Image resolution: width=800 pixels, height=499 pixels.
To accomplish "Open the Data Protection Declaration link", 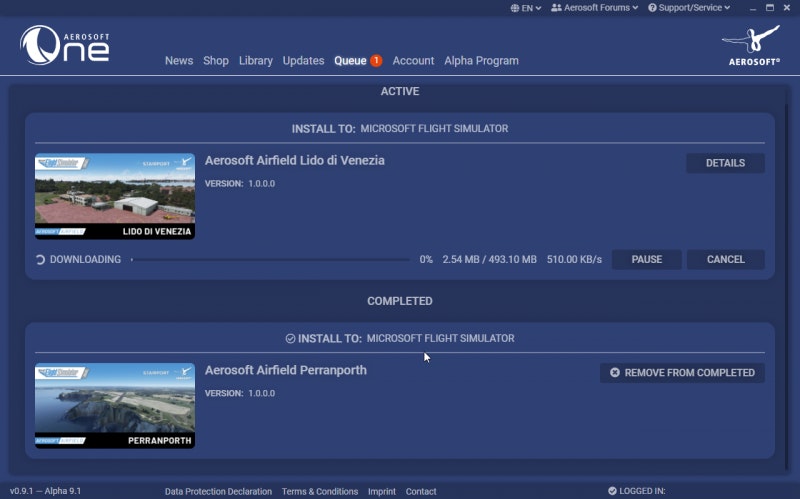I will (218, 491).
